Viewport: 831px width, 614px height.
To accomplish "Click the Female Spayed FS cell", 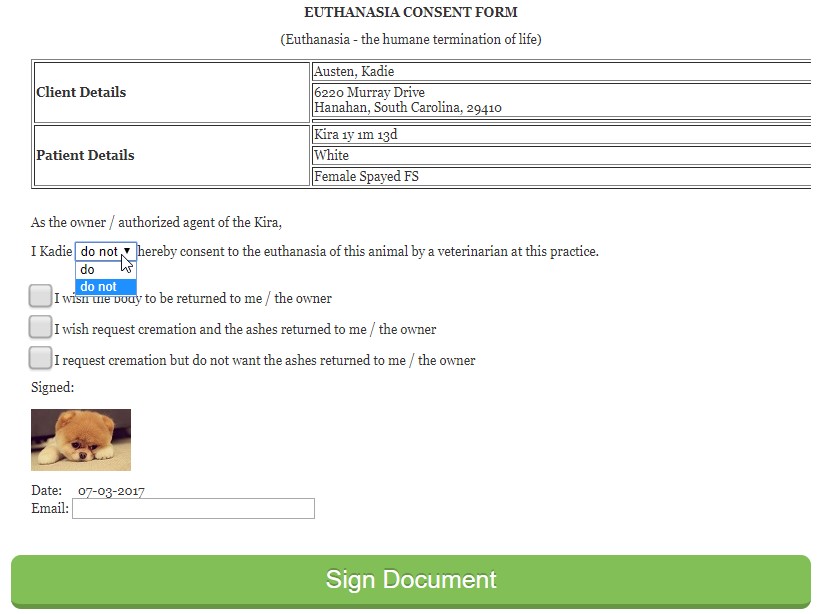I will coord(562,176).
